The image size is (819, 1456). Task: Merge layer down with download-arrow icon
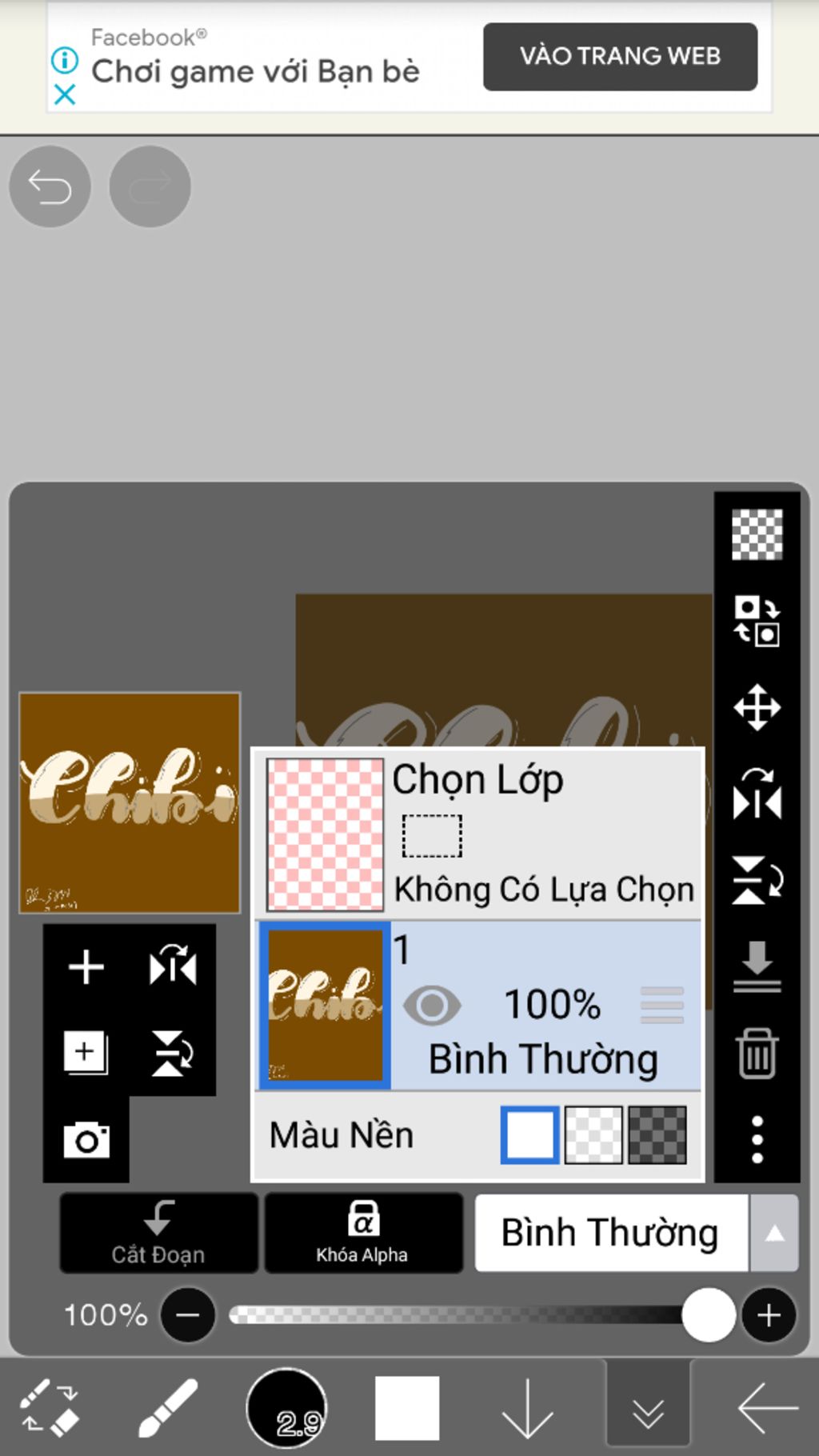click(x=757, y=966)
